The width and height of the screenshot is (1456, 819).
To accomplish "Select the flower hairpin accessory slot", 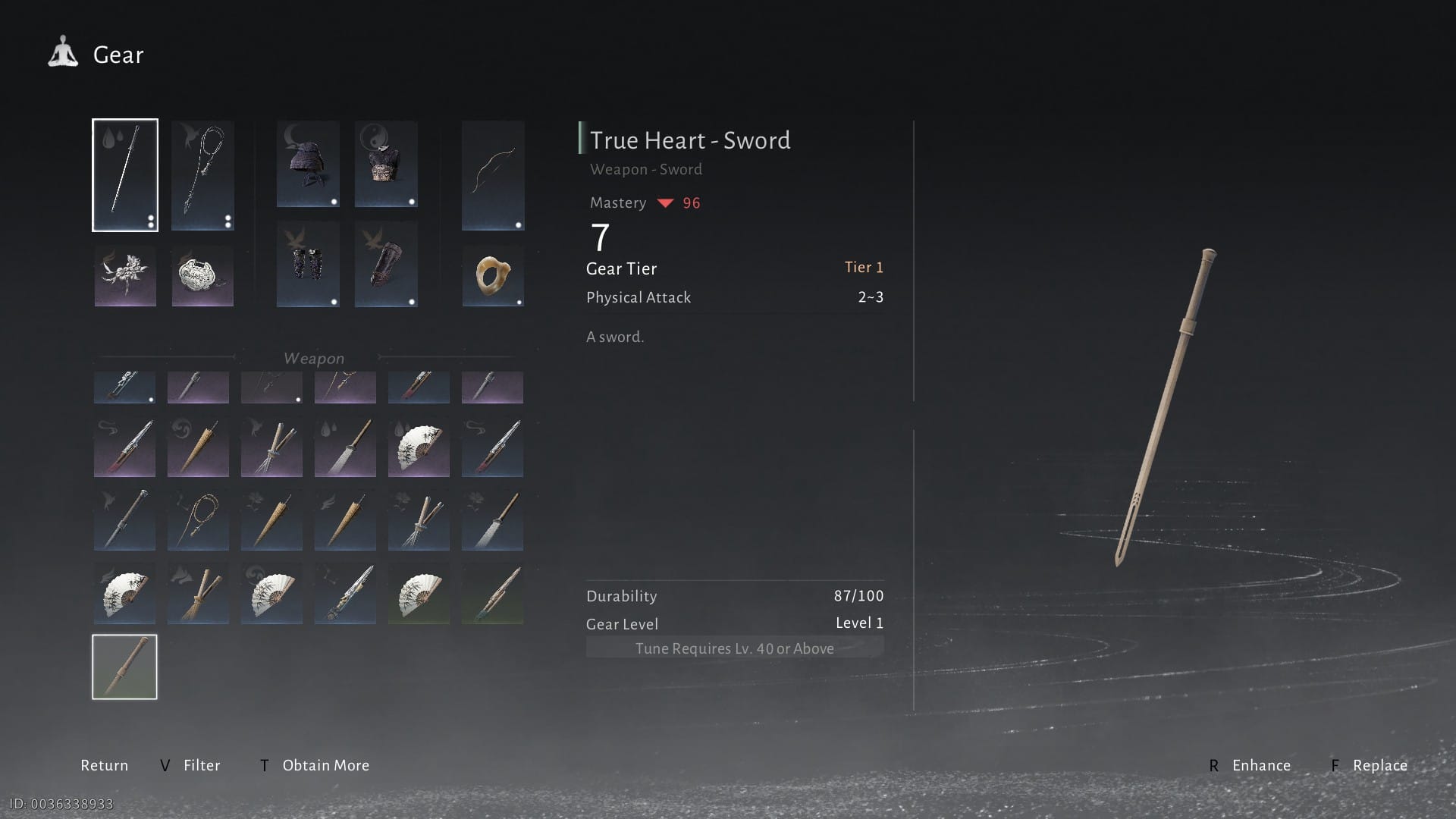I will point(125,276).
